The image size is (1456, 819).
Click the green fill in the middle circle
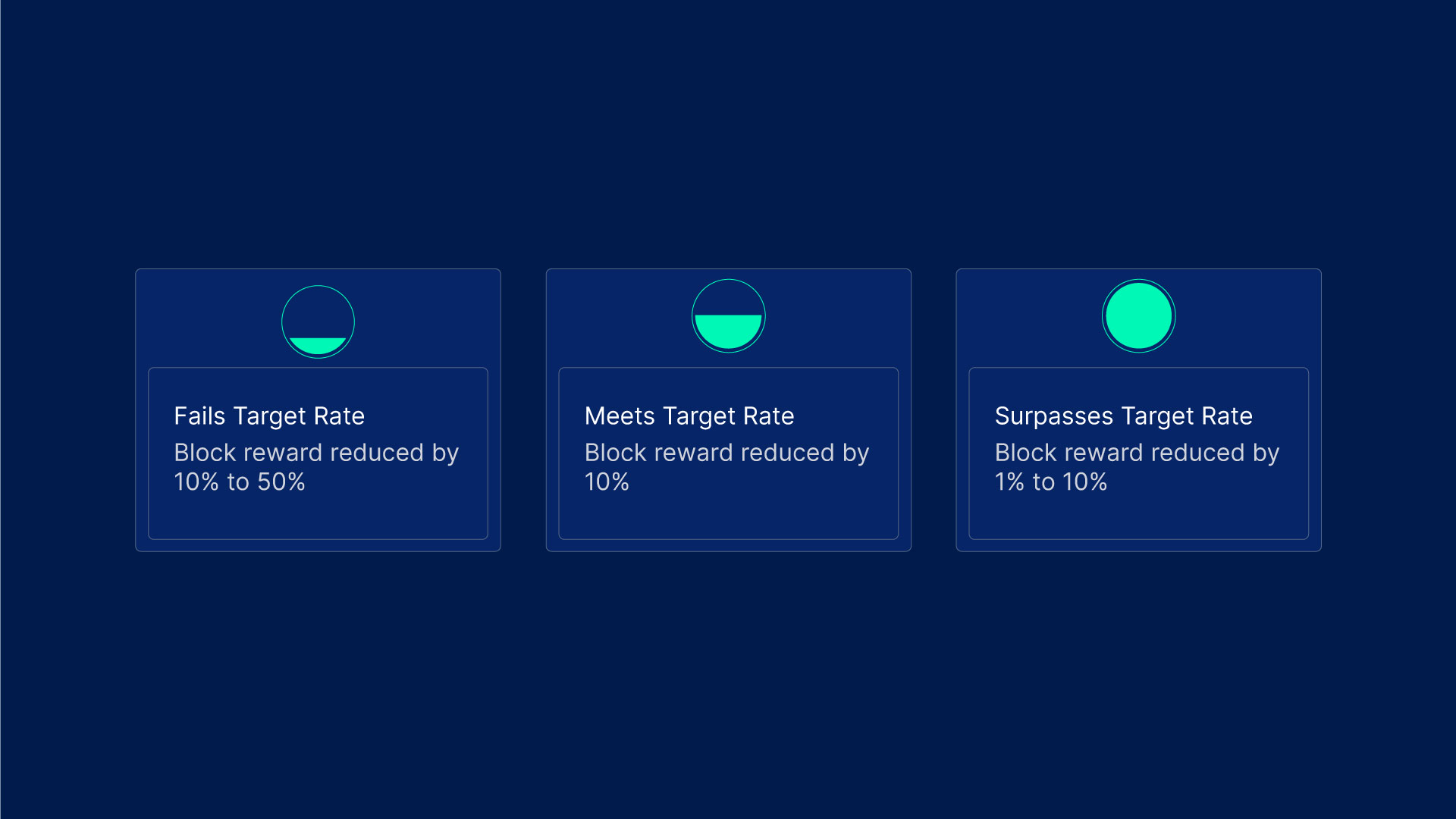[728, 331]
